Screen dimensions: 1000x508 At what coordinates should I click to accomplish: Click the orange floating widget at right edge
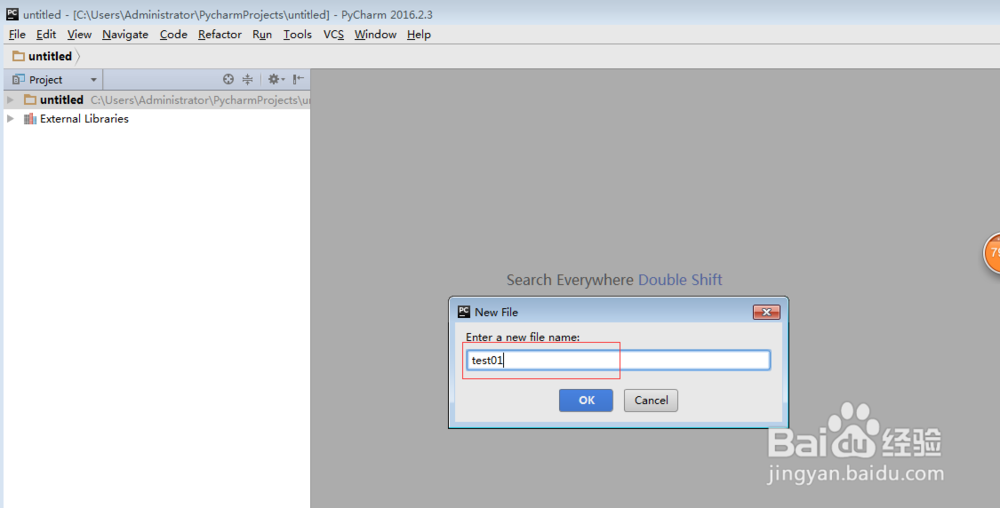point(992,253)
